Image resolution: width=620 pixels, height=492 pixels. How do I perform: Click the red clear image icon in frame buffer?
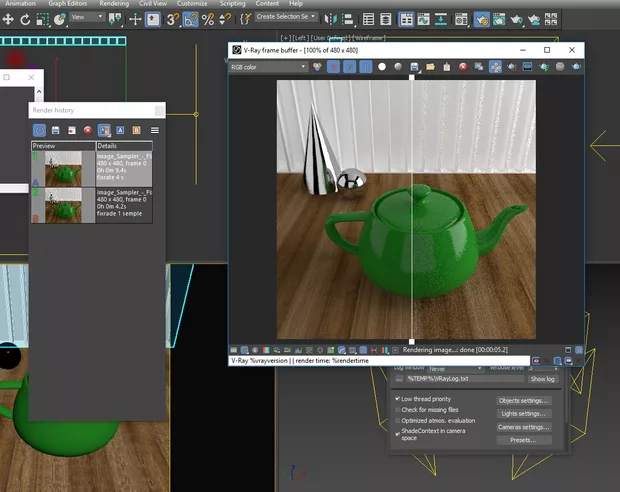(462, 67)
